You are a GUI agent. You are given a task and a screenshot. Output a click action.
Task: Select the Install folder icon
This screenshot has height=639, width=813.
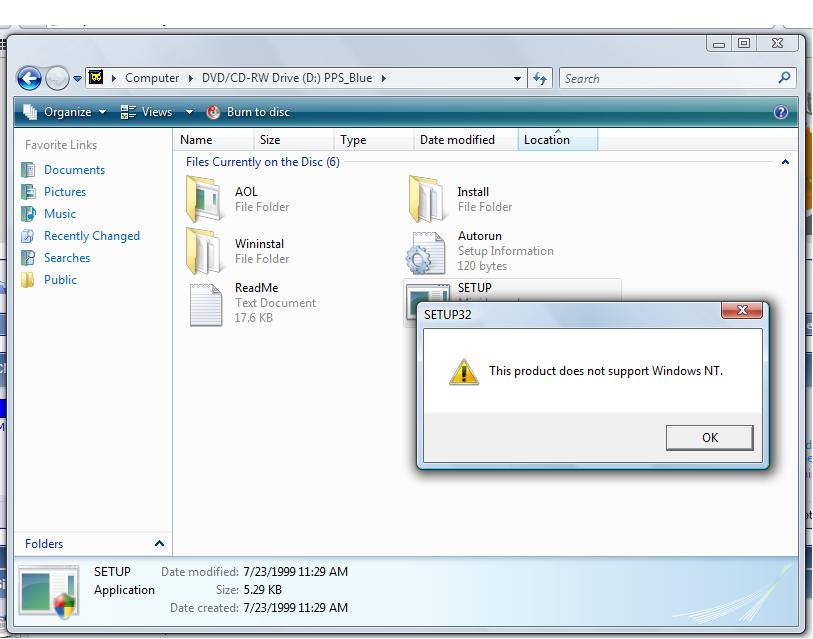coord(426,199)
